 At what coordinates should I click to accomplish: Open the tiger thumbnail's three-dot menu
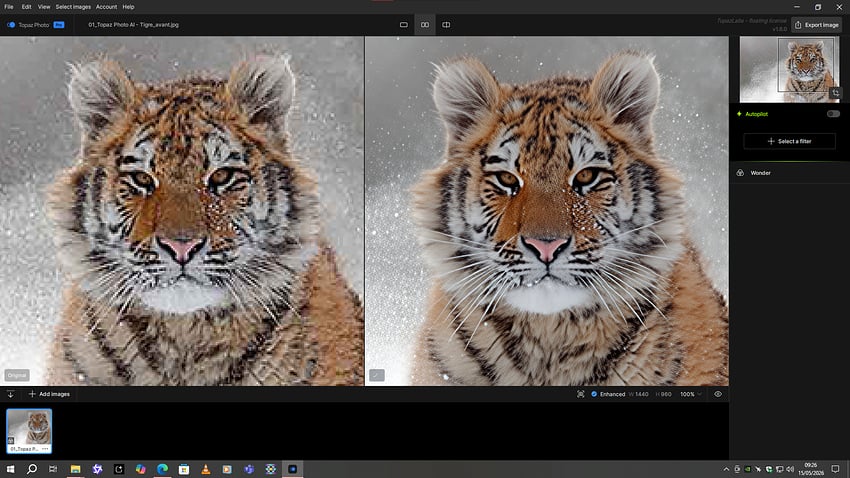(x=45, y=449)
